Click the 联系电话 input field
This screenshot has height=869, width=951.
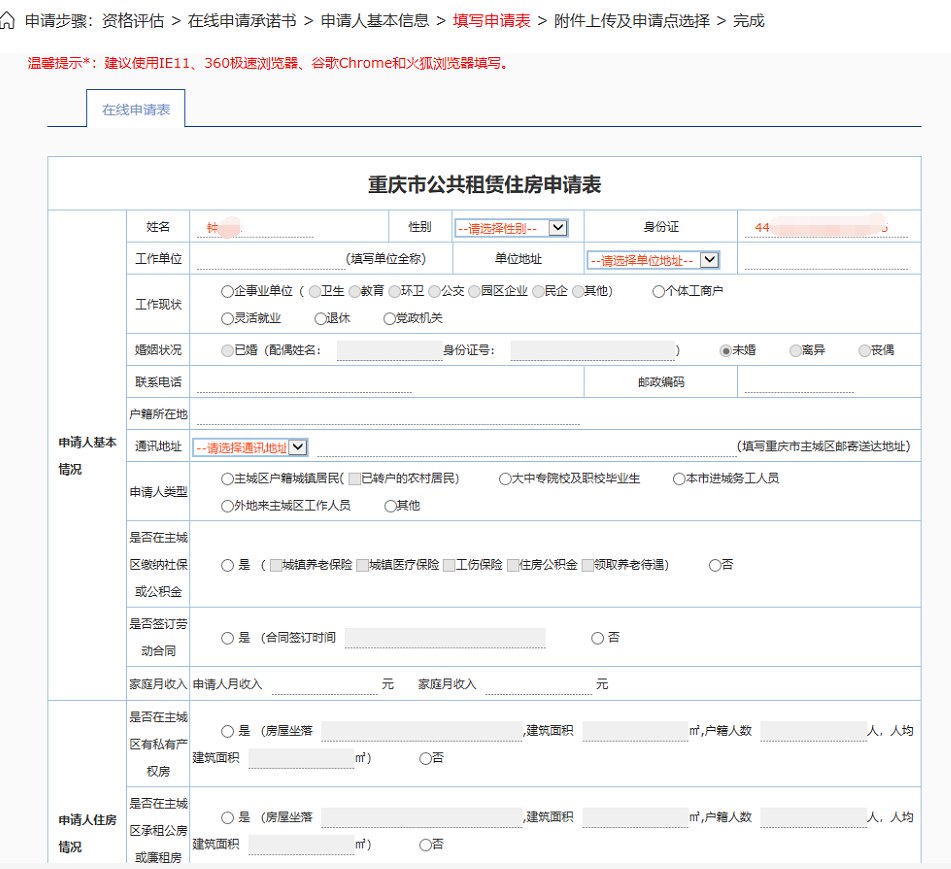(x=388, y=382)
